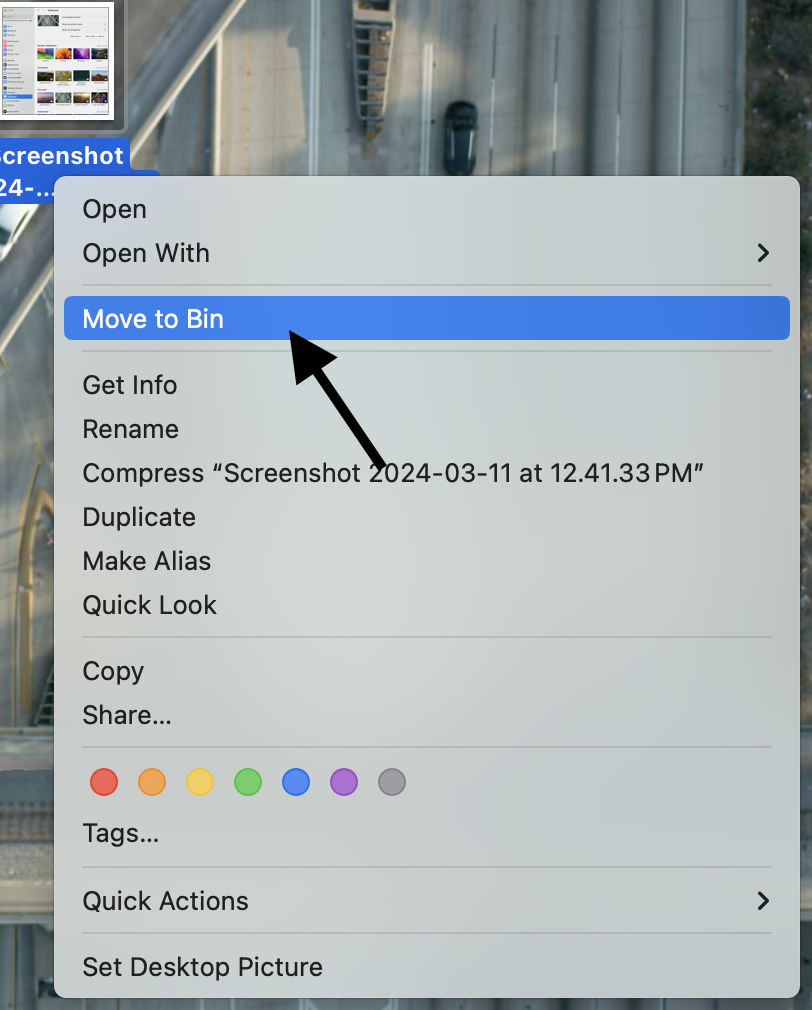The width and height of the screenshot is (812, 1010).
Task: Select Get Info from the menu
Action: point(130,385)
